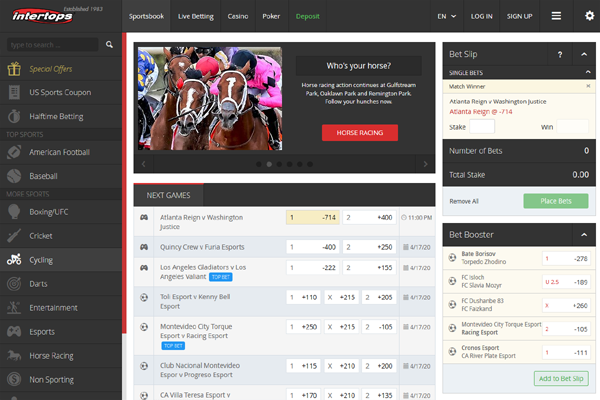Open the hamburger menu icon
Image resolution: width=600 pixels, height=400 pixels.
(x=556, y=16)
